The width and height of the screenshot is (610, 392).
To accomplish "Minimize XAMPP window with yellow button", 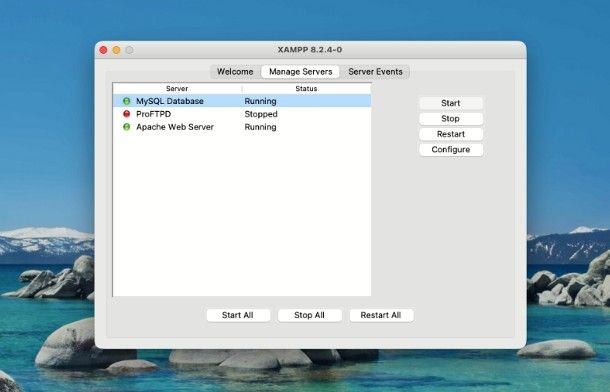I will click(x=116, y=50).
